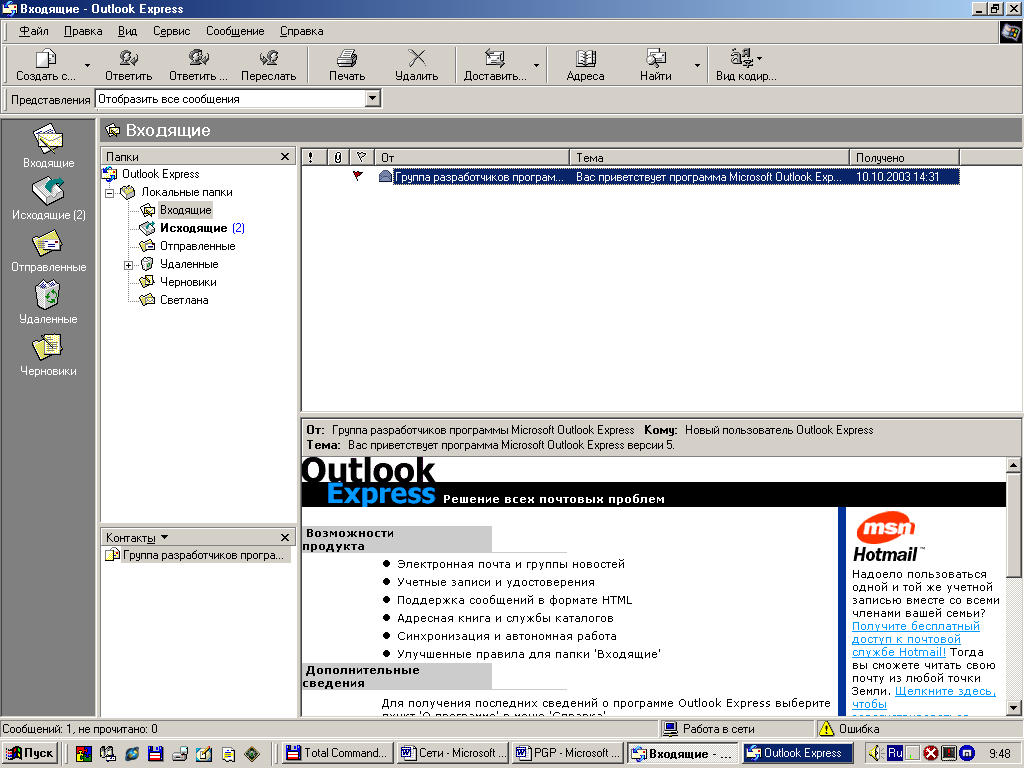Screen dimensions: 1024x768
Task: Open the Сообщение menu
Action: coord(235,31)
